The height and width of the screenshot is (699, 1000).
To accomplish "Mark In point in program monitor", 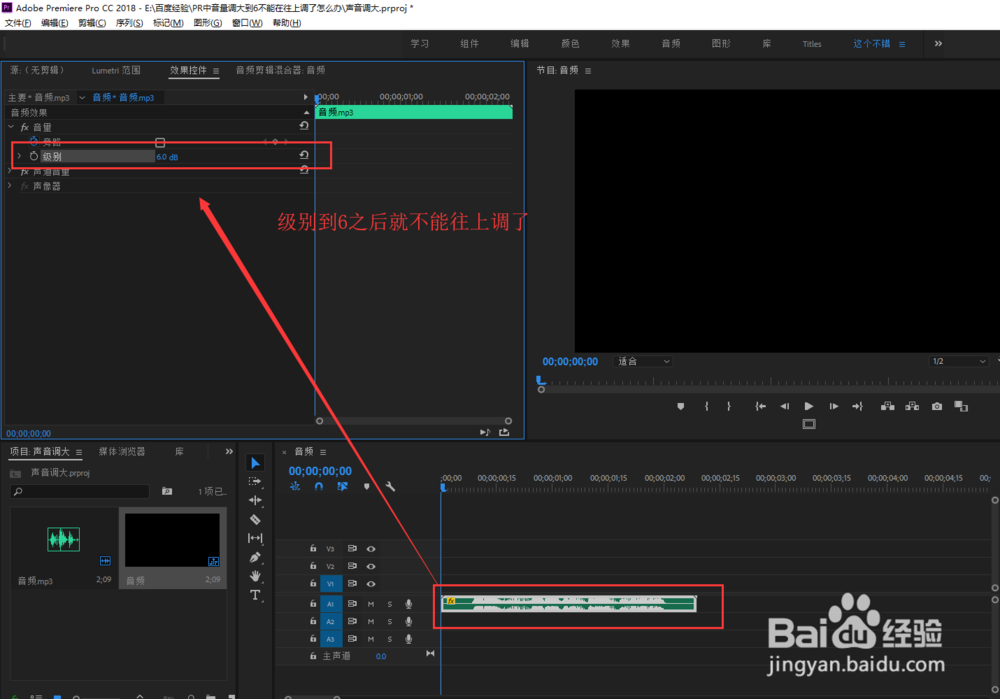I will tap(707, 406).
